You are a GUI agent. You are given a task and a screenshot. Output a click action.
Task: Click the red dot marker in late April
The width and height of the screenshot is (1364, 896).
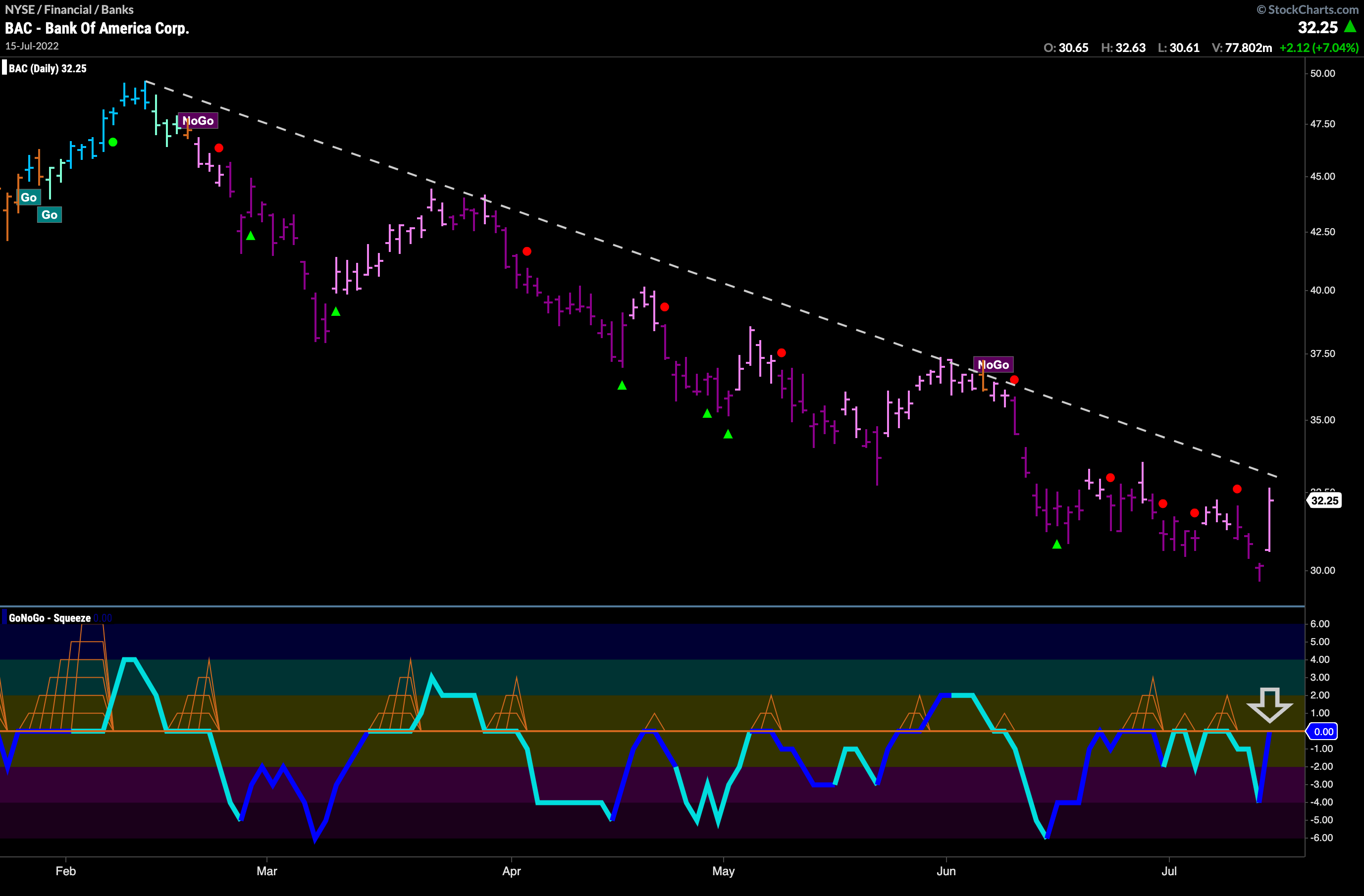664,307
